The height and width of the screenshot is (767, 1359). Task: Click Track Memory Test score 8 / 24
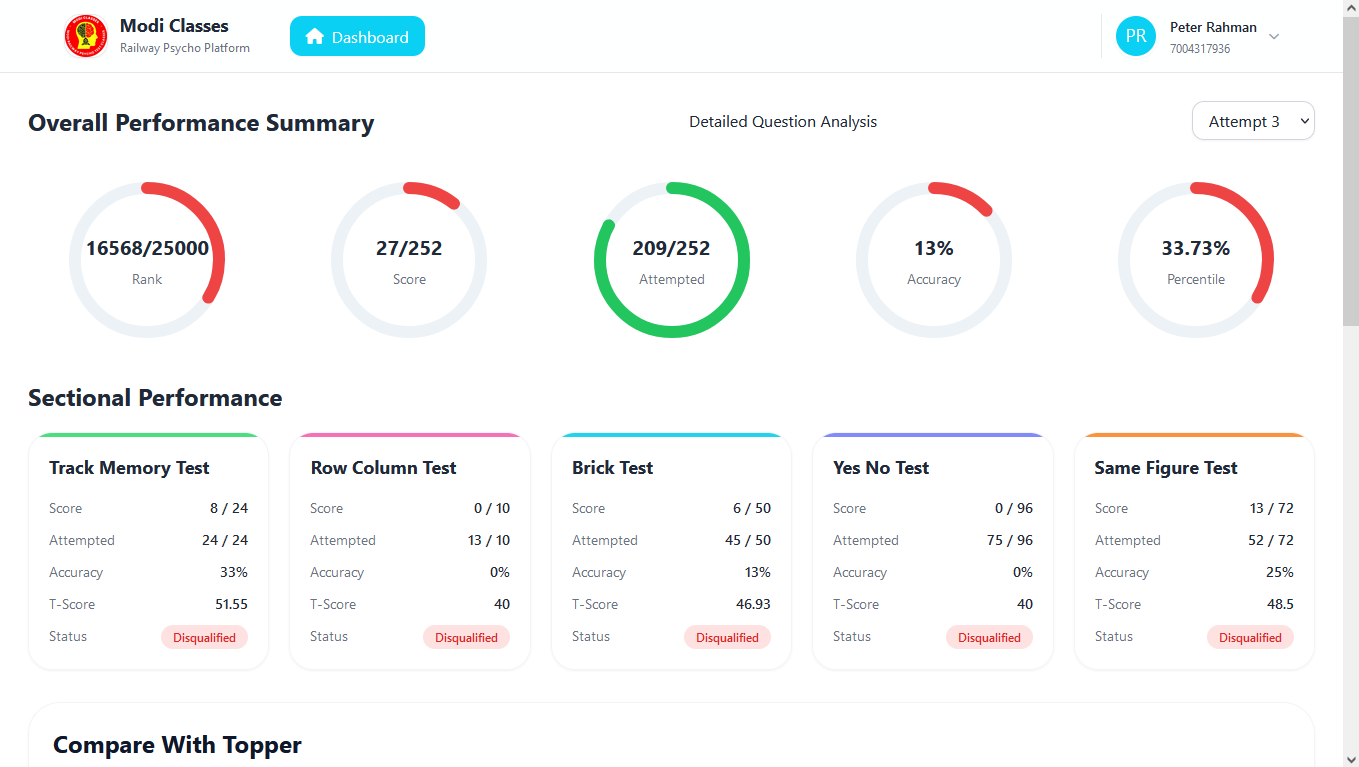click(x=229, y=508)
